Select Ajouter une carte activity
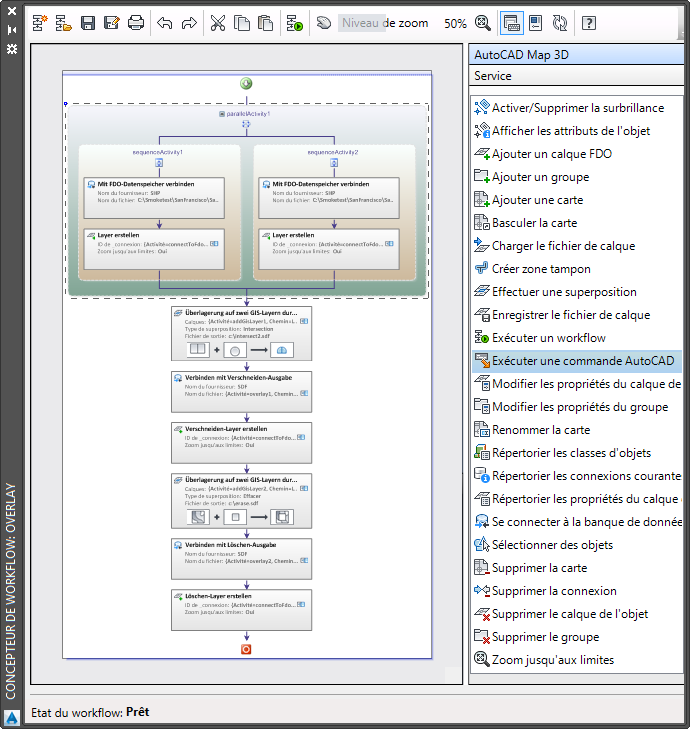The width and height of the screenshot is (690, 729). pyautogui.click(x=577, y=200)
